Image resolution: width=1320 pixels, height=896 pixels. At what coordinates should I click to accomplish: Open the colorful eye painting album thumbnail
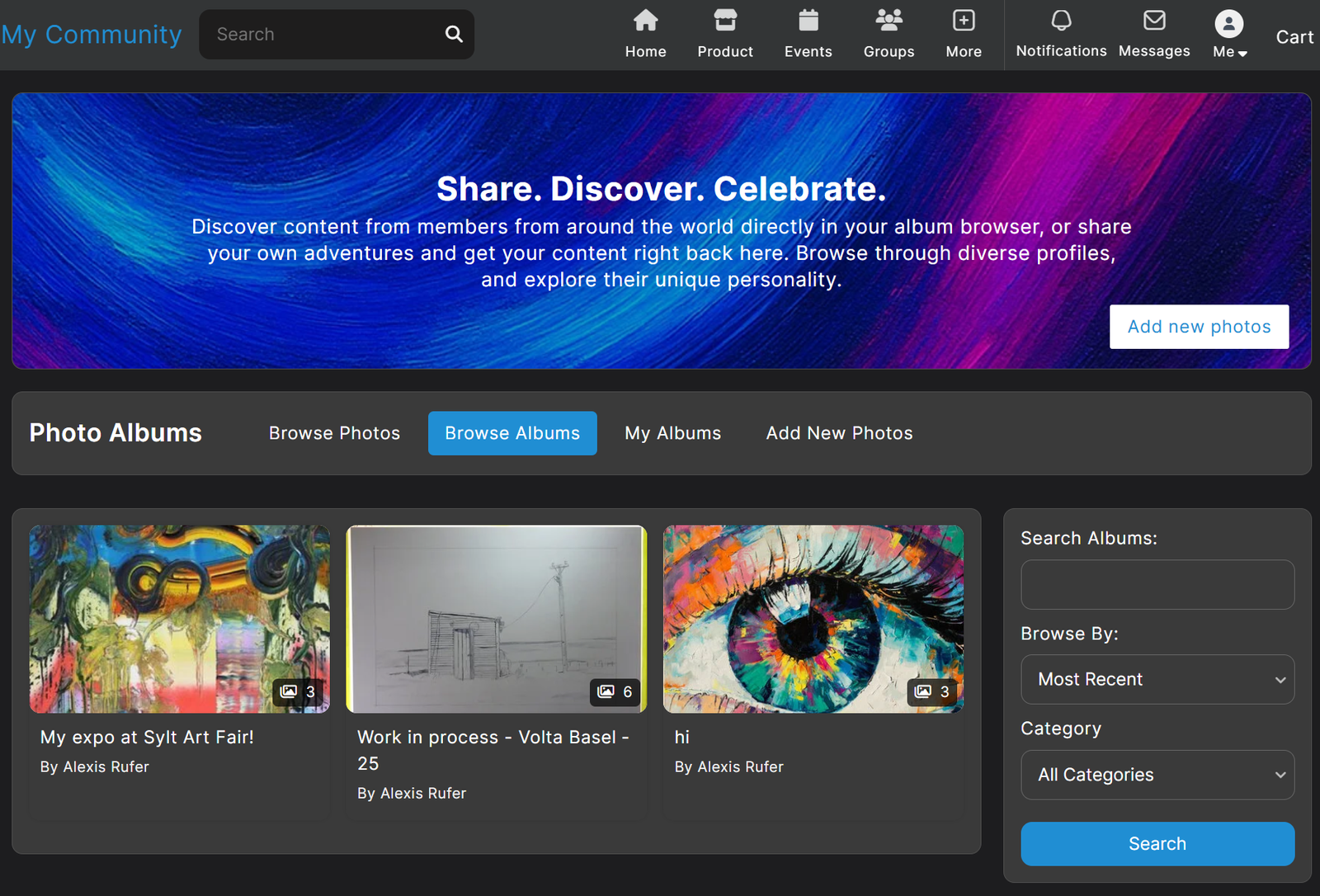813,619
